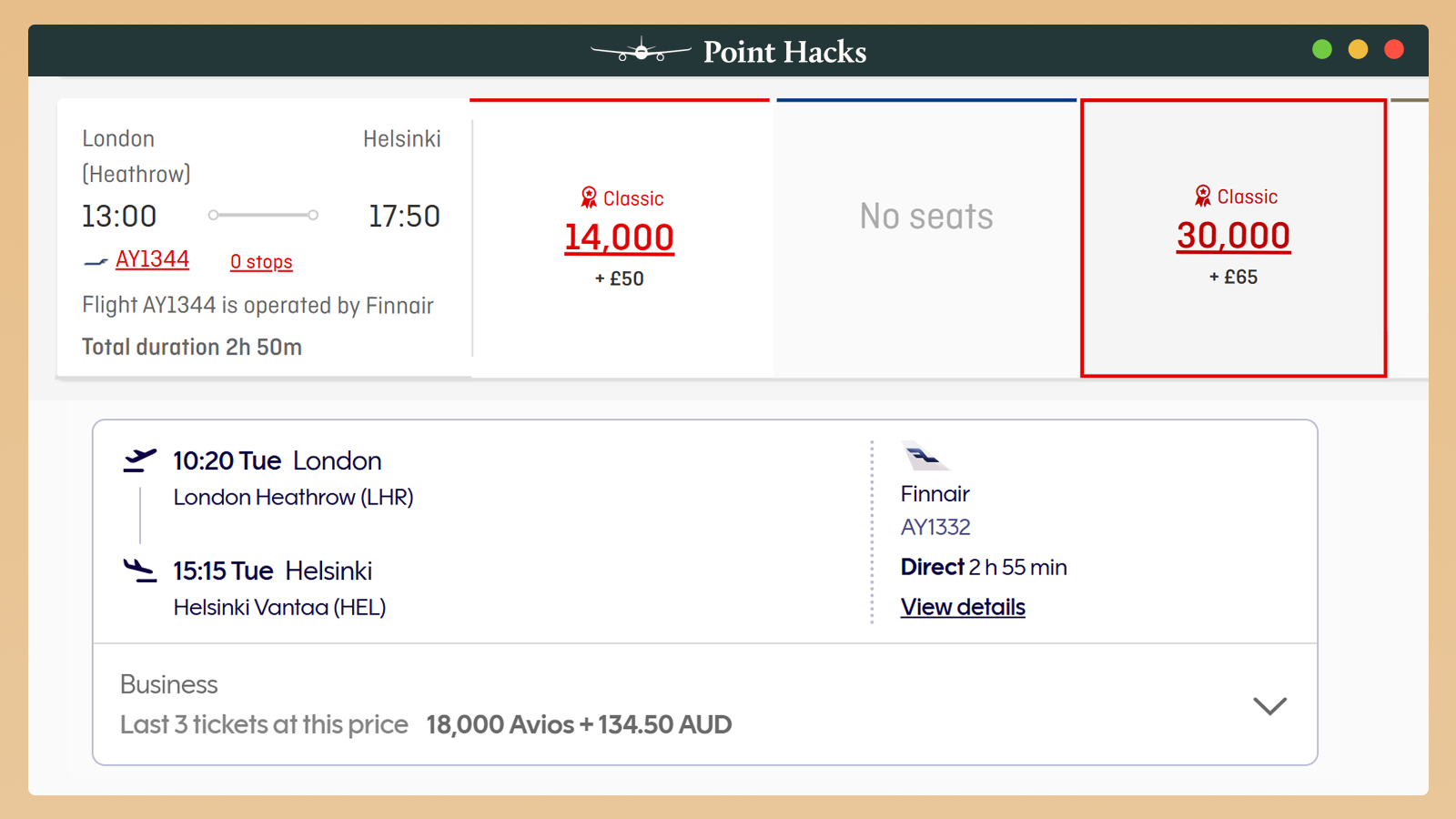The width and height of the screenshot is (1456, 819).
Task: Click the Finnair tail logo icon
Action: click(x=925, y=455)
